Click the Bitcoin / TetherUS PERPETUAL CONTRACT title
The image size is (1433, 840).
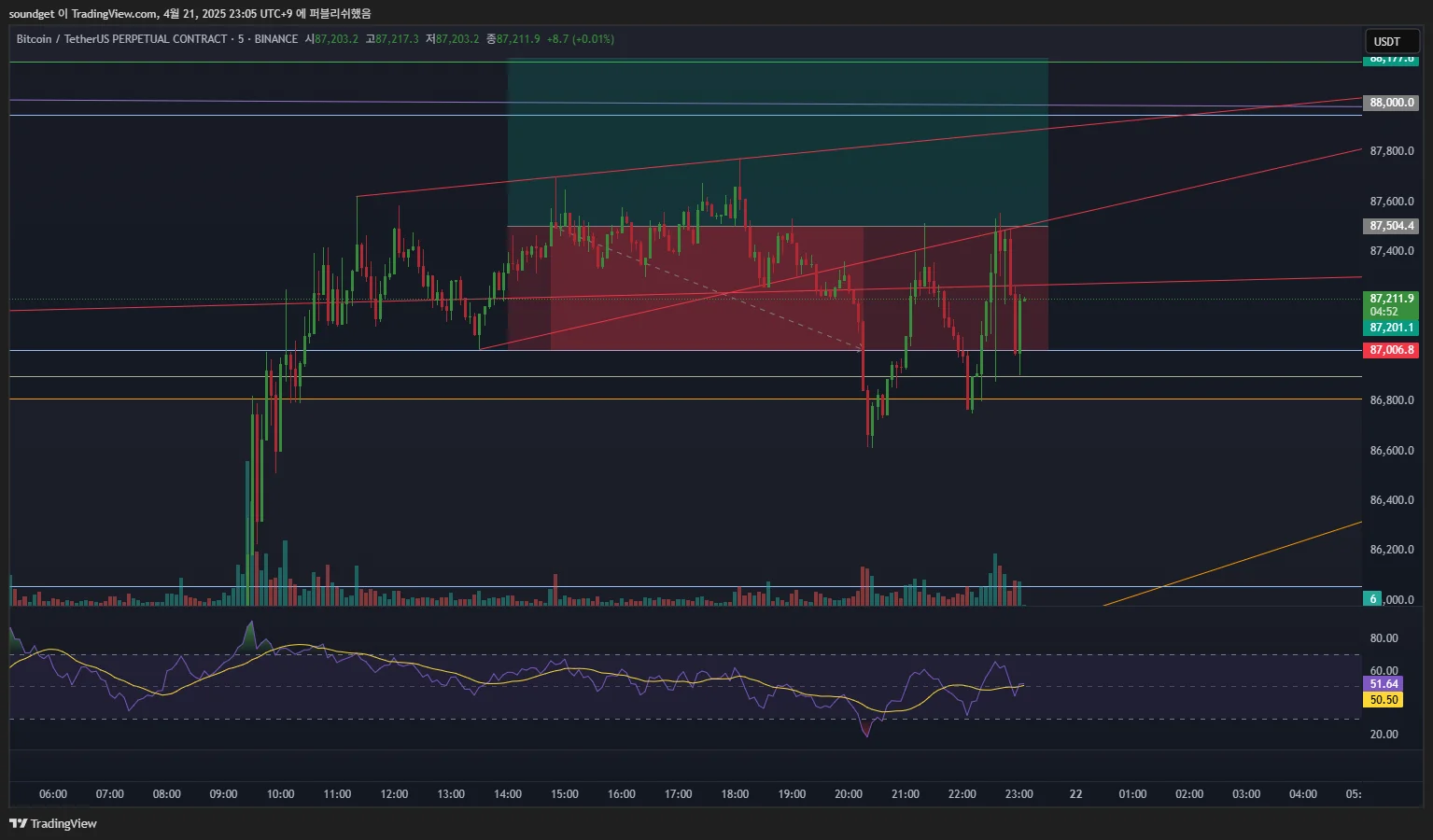tap(121, 39)
